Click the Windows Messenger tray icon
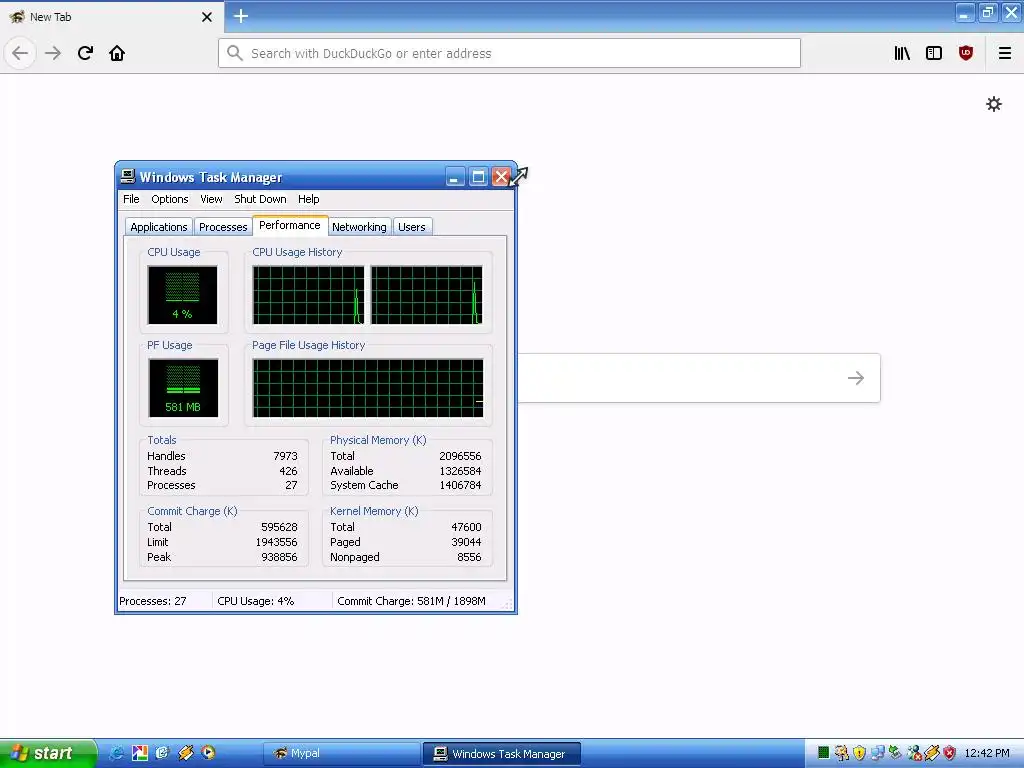 (x=914, y=753)
